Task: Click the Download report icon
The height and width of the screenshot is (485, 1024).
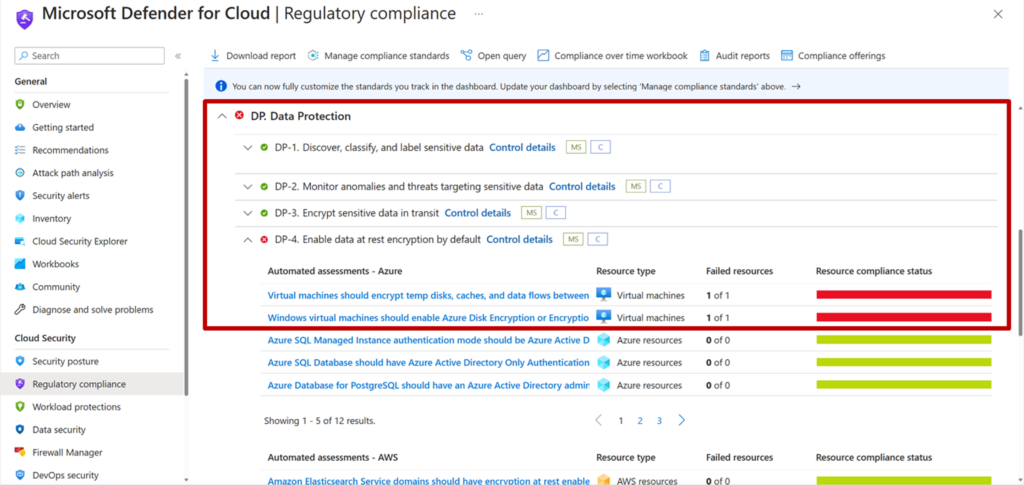Action: (215, 56)
